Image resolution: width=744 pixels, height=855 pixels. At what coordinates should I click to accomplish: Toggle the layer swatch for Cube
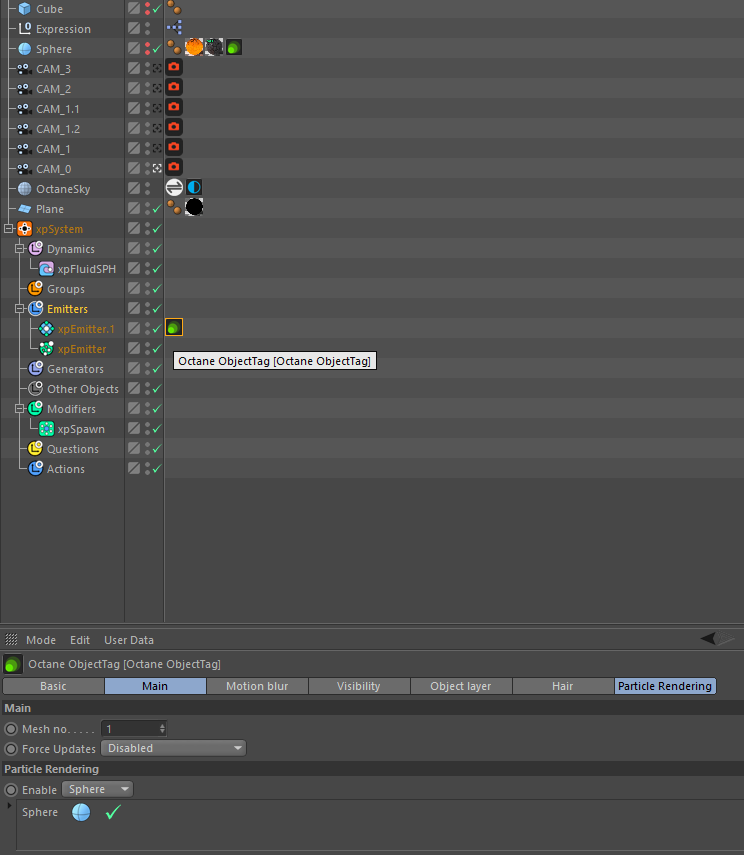coord(134,8)
